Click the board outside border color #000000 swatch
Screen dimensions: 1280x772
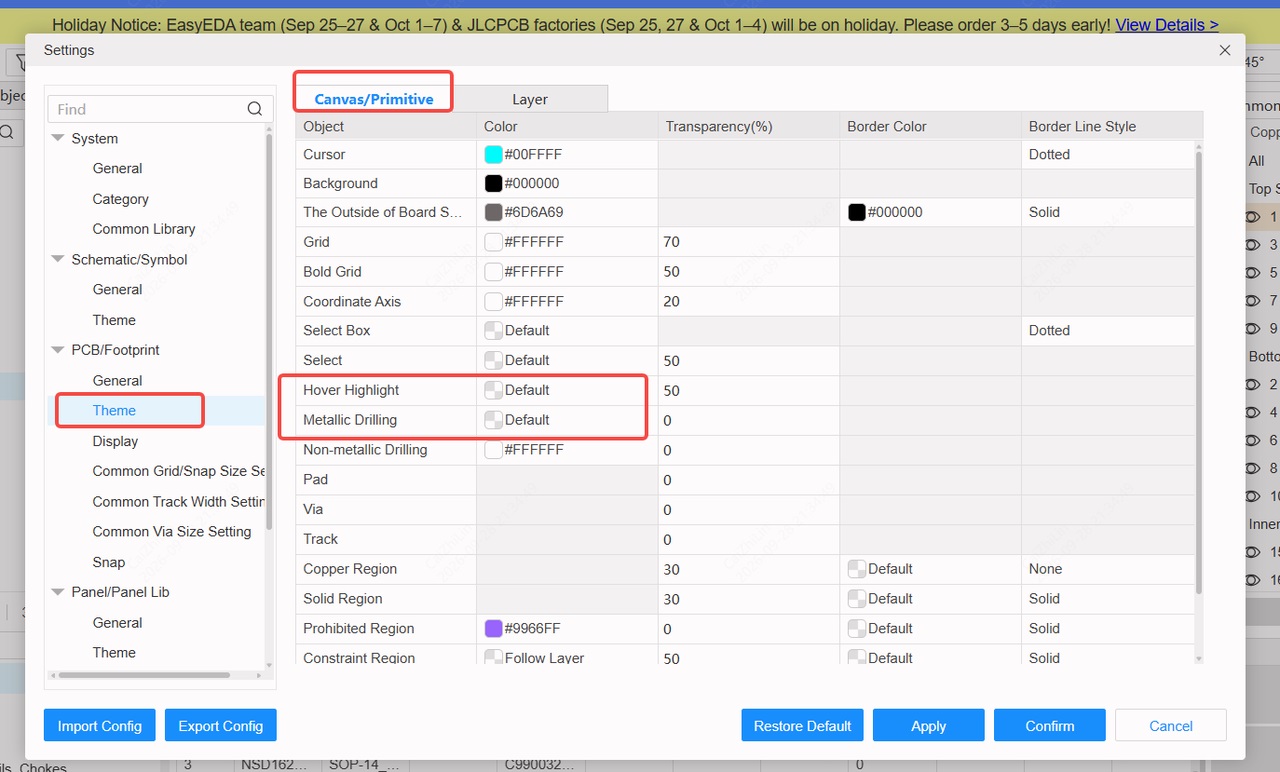(x=857, y=212)
